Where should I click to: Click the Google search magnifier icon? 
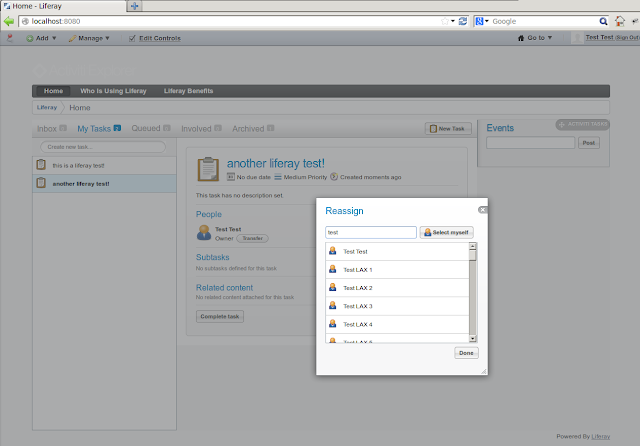[603, 21]
